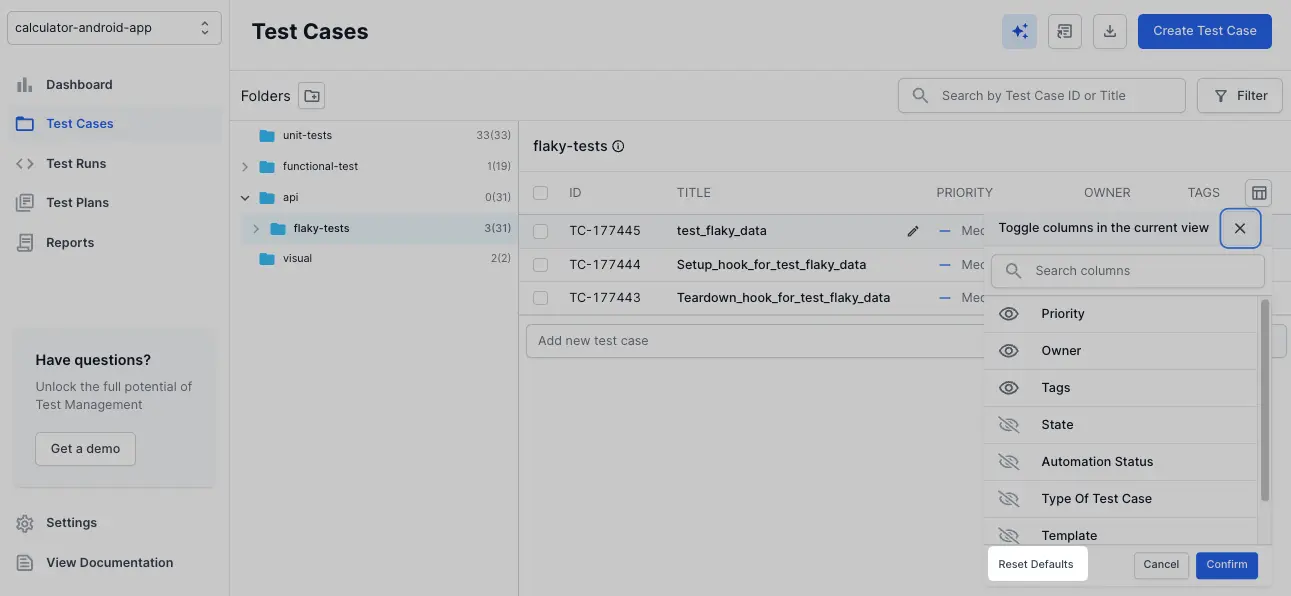Go to Reports in sidebar
Viewport: 1291px width, 596px height.
coord(70,242)
